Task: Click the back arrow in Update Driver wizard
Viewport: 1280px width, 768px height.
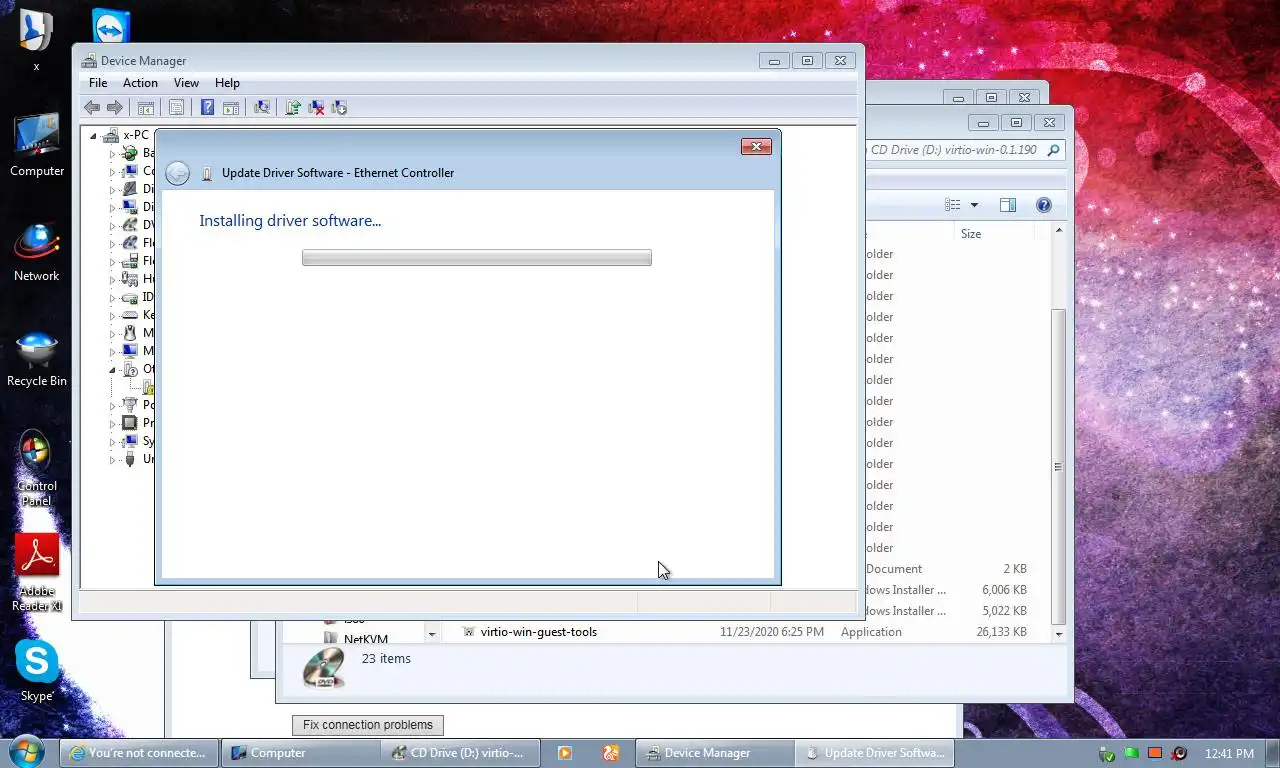Action: pos(177,173)
